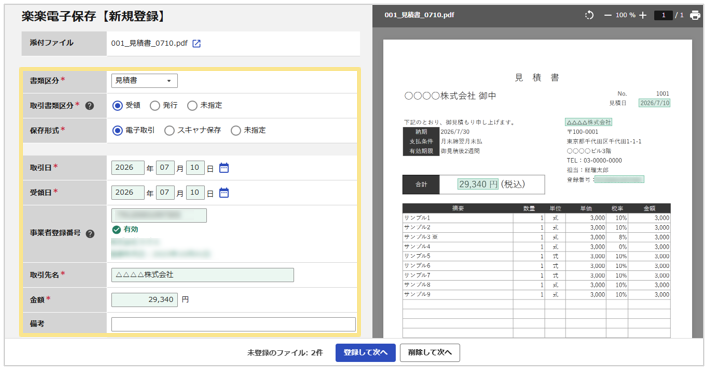This screenshot has width=706, height=371.
Task: Click サンプル1 row in PDF table
Action: coord(536,218)
